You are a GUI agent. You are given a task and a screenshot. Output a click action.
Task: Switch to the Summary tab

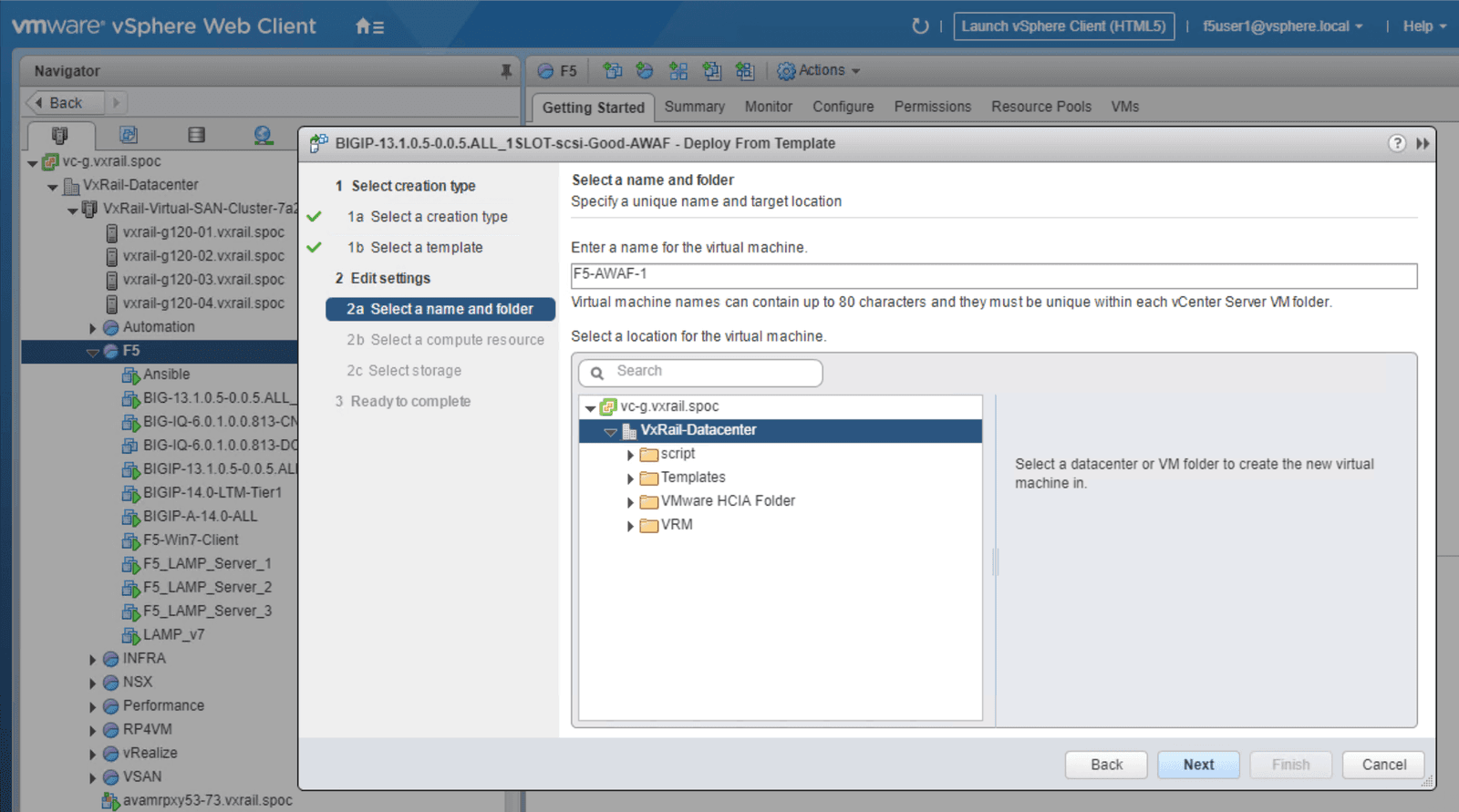[694, 107]
